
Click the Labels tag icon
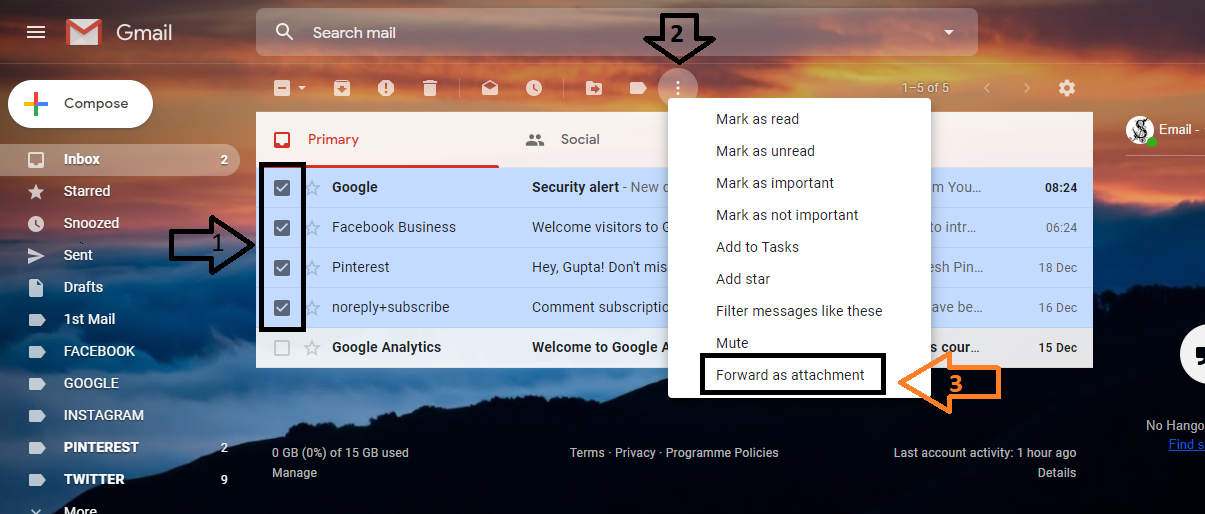[x=638, y=88]
